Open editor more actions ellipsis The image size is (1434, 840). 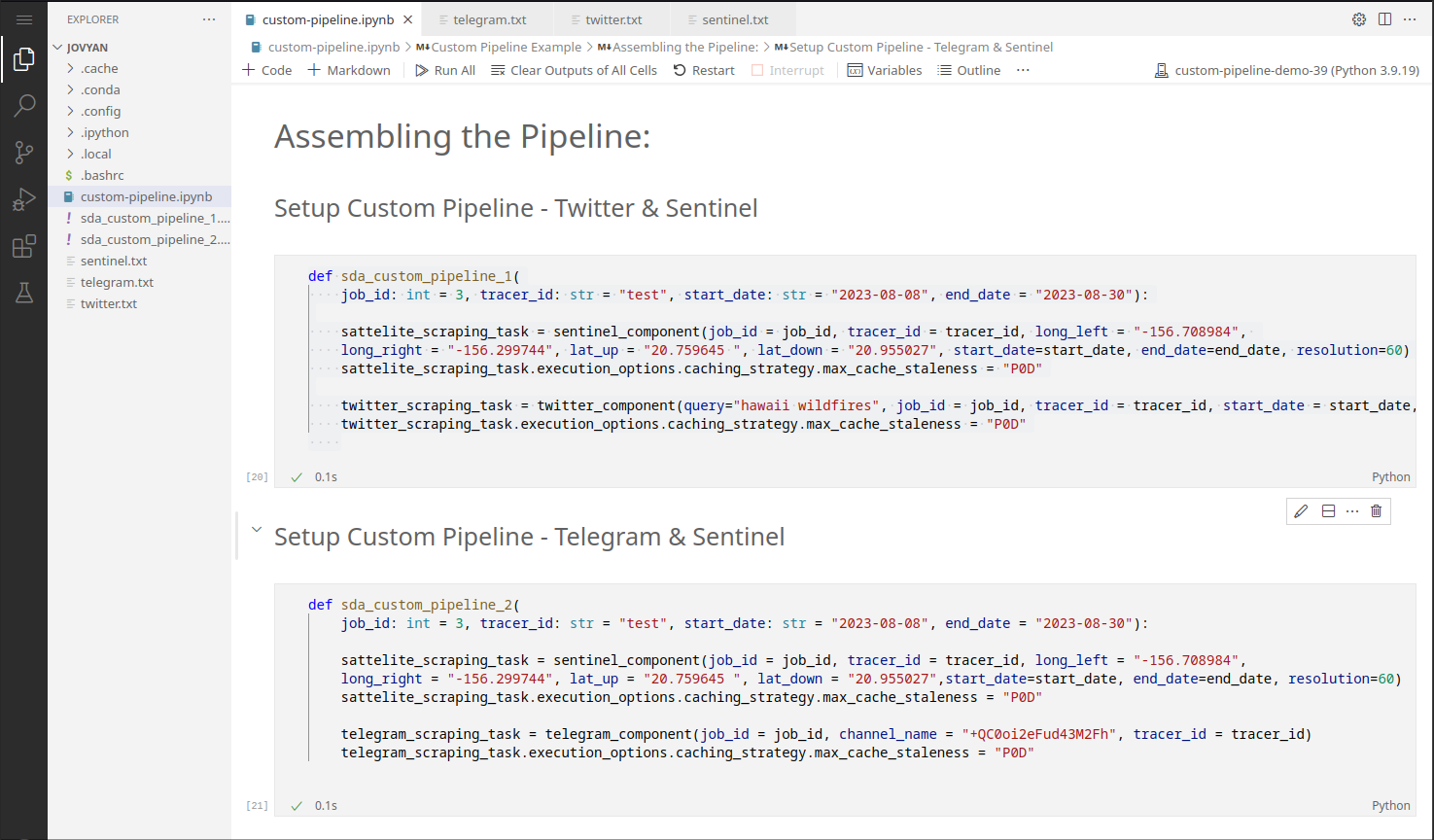coord(1410,19)
